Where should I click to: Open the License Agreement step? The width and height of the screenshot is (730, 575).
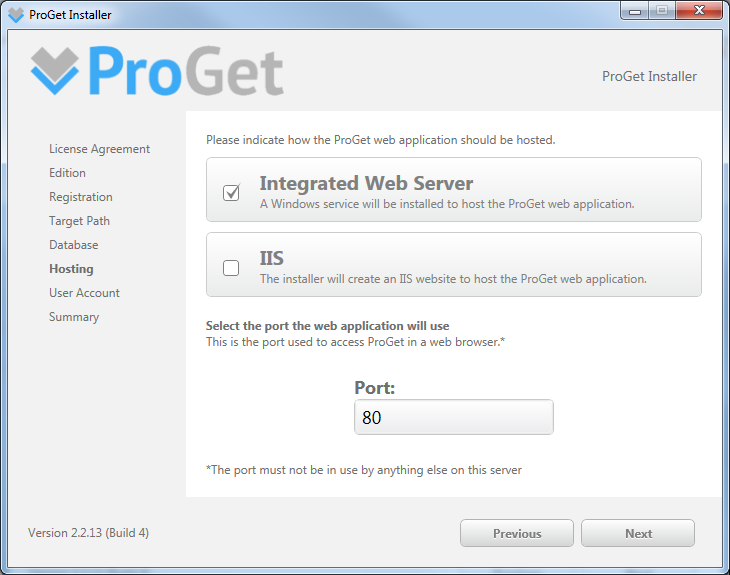(x=100, y=149)
